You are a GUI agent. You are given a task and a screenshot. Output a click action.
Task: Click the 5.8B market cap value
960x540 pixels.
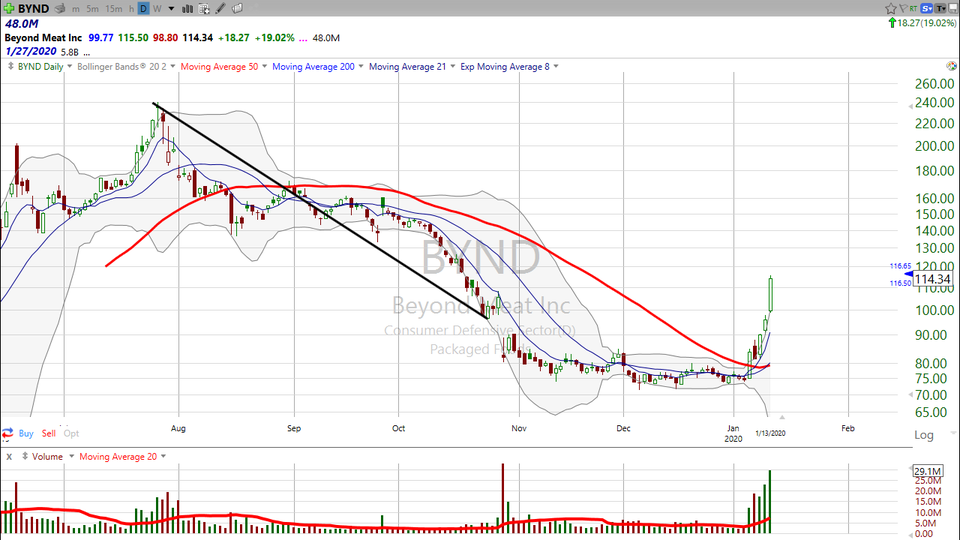point(70,53)
